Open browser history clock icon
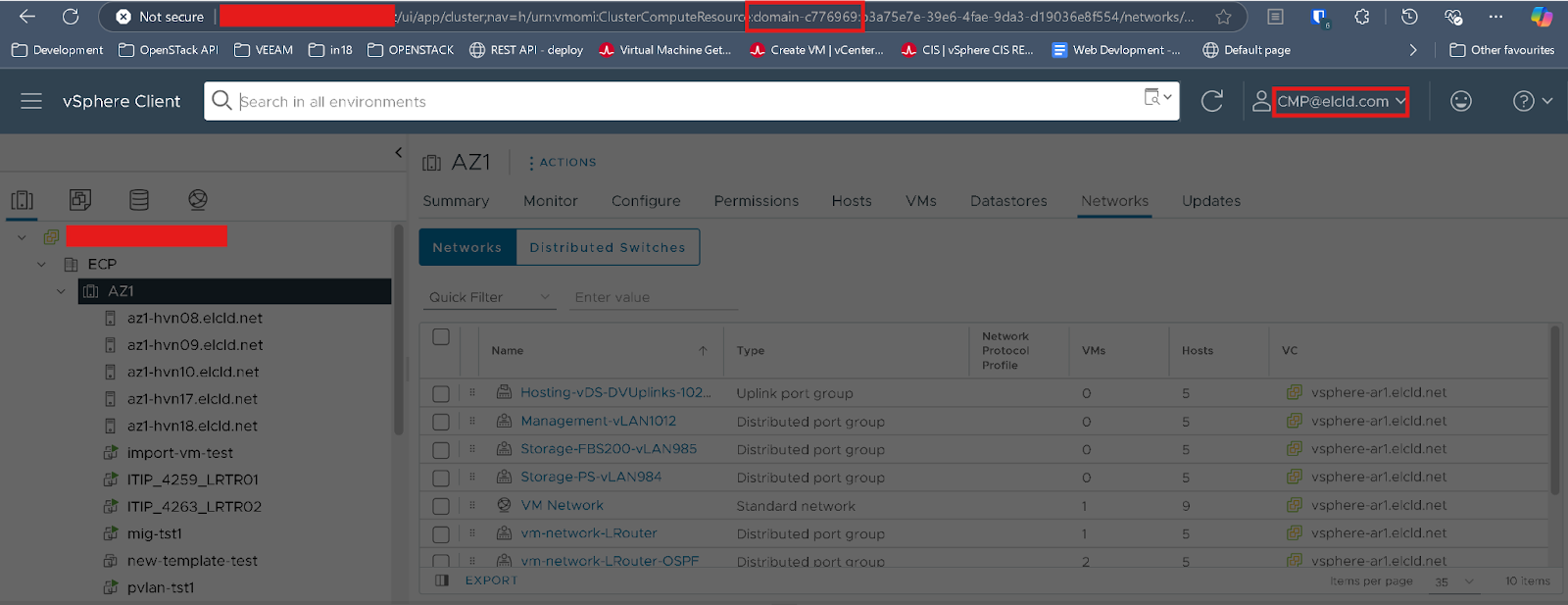Image resolution: width=1568 pixels, height=605 pixels. [x=1409, y=17]
